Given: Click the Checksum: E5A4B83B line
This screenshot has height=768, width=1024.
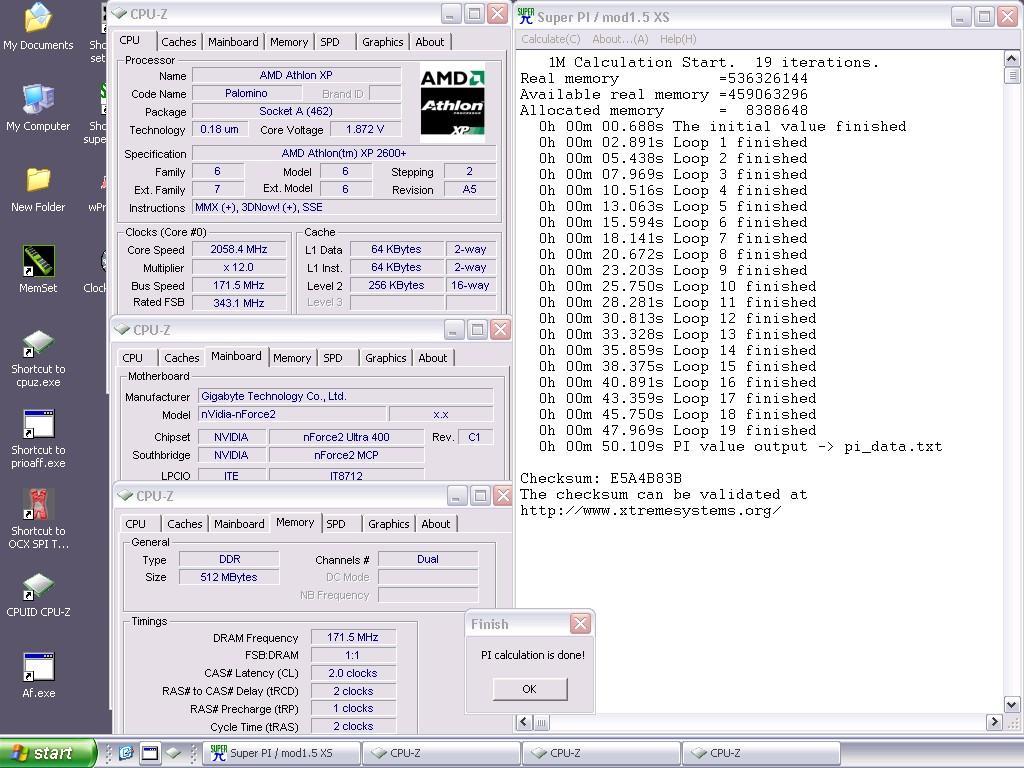Looking at the screenshot, I should 601,478.
